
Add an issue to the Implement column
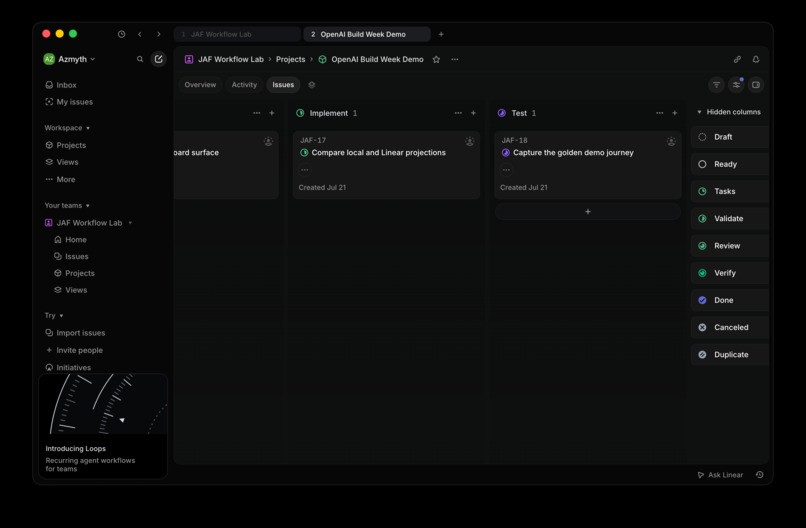tap(473, 113)
